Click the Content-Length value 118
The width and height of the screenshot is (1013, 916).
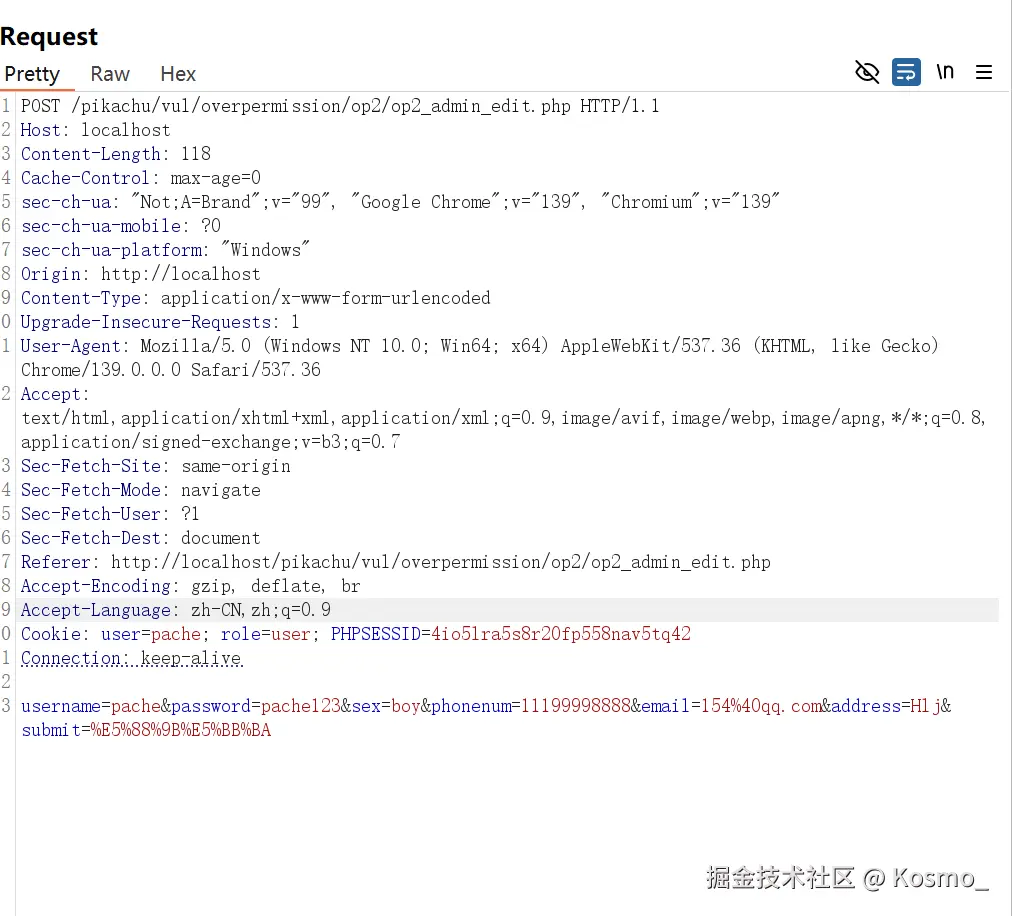tap(196, 154)
